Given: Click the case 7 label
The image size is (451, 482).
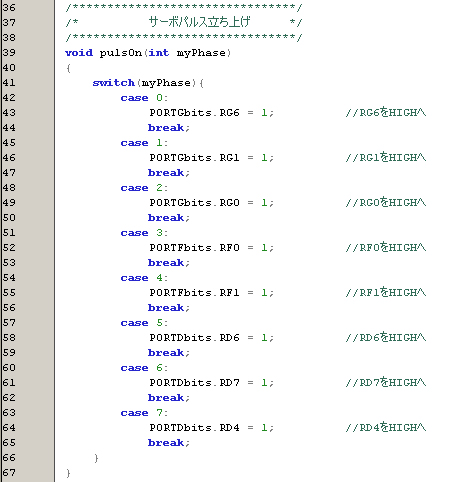Looking at the screenshot, I should click(144, 413).
